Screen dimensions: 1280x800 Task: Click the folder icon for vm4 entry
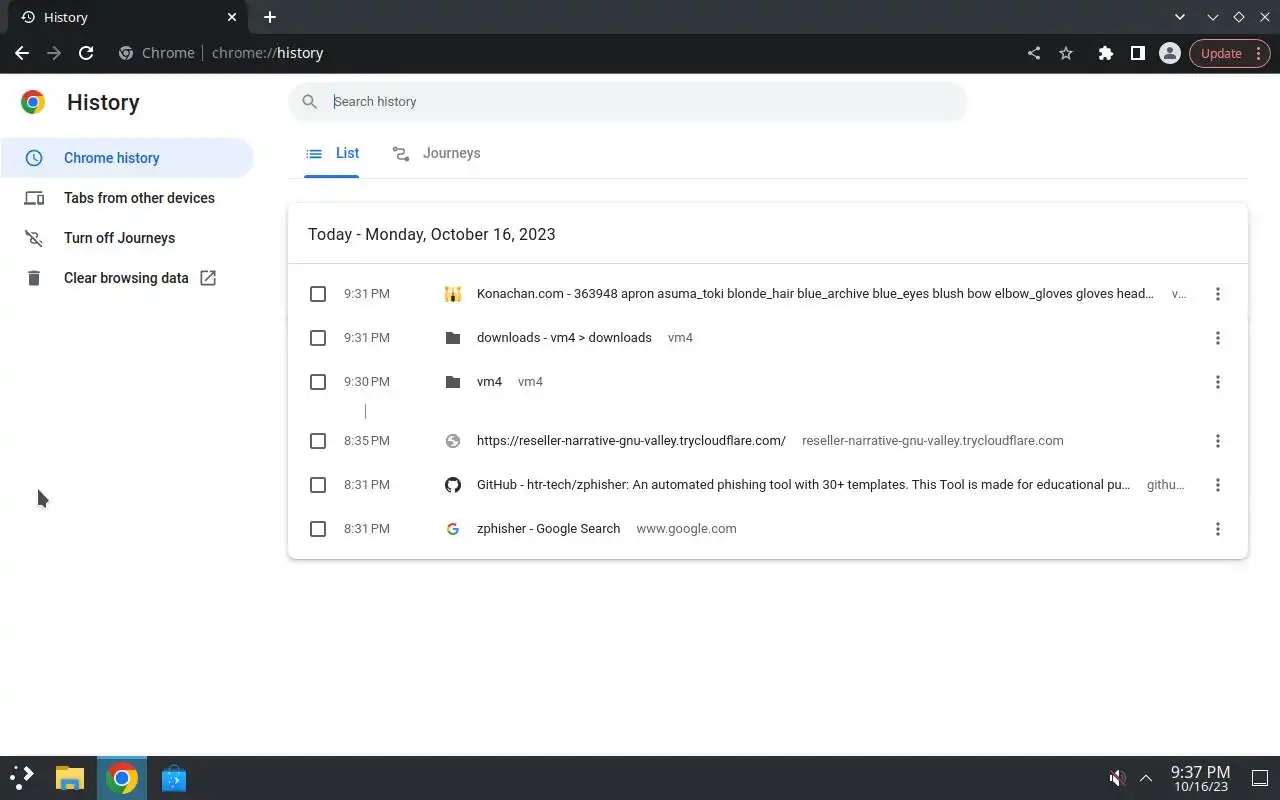(453, 382)
